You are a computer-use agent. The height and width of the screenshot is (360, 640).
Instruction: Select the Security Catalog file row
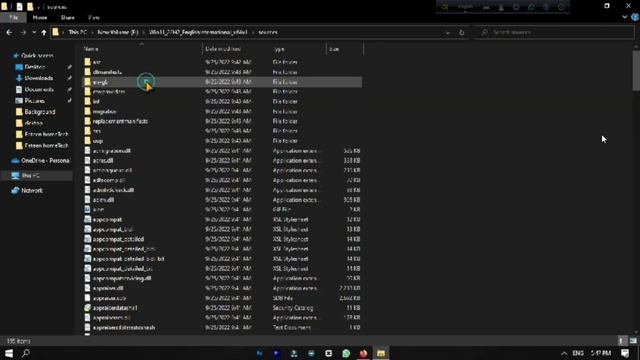222,308
